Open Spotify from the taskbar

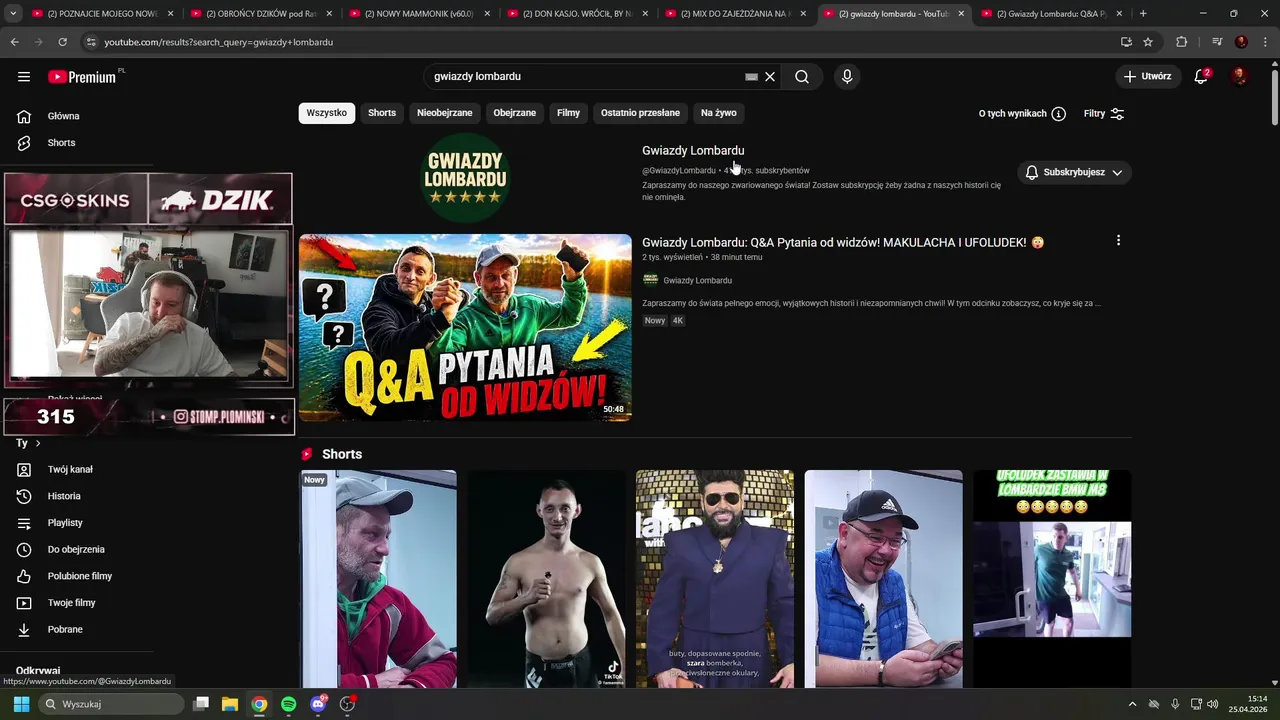point(289,704)
